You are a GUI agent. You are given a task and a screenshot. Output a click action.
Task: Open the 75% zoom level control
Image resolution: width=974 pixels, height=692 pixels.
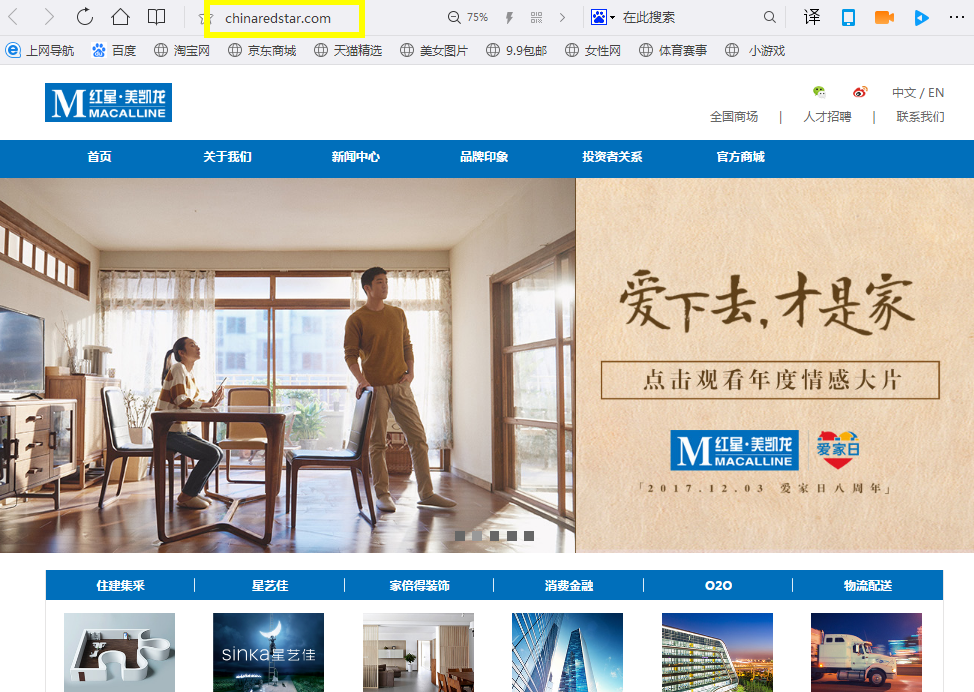tap(468, 17)
